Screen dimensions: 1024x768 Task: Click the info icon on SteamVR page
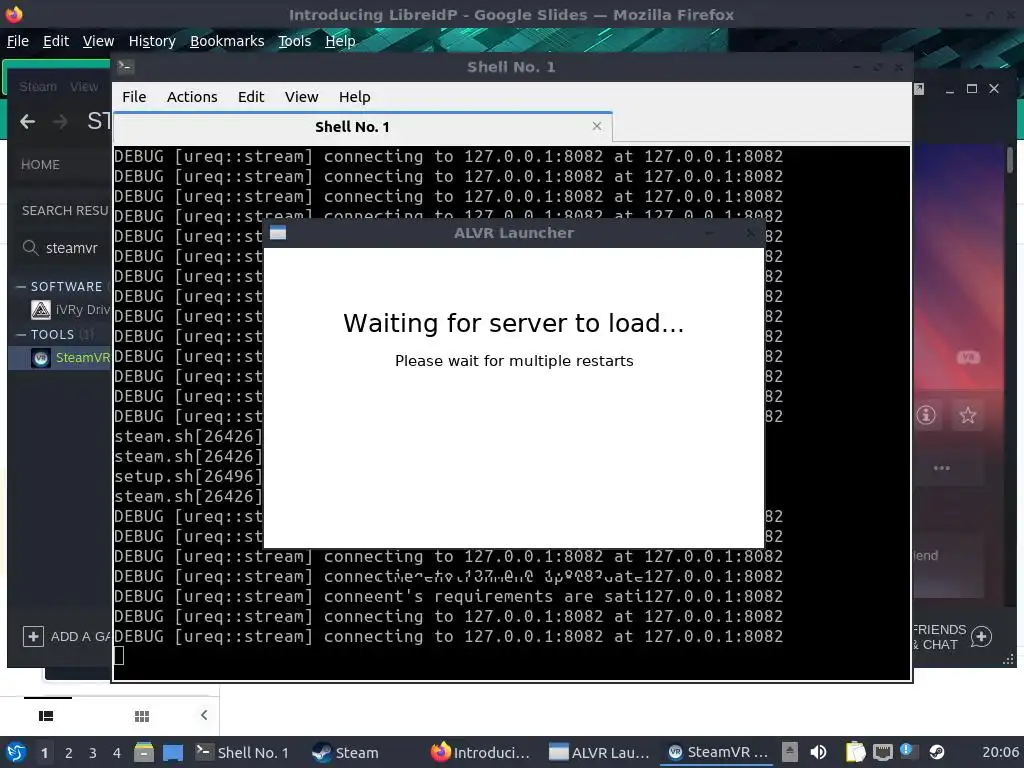pyautogui.click(x=926, y=415)
